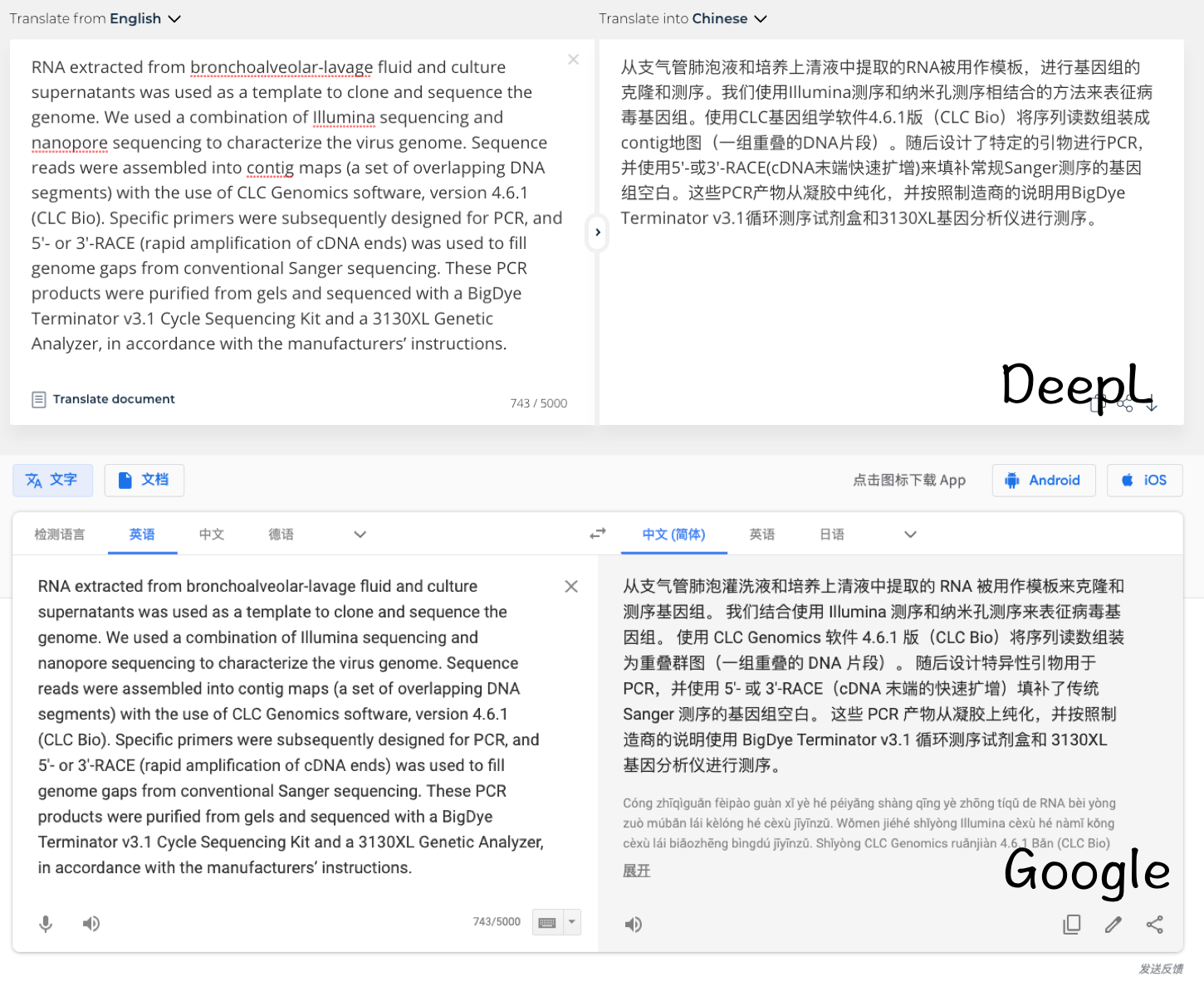Click the Translate document button

[x=103, y=399]
